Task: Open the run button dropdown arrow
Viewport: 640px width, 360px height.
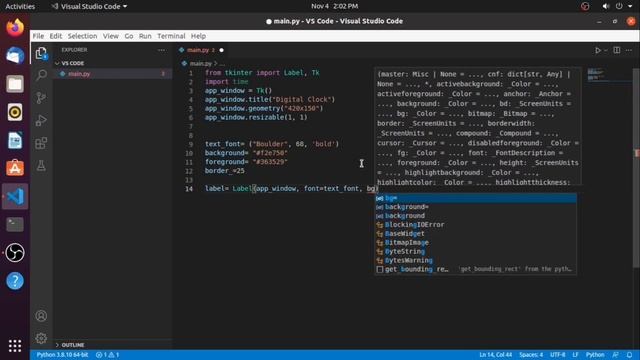Action: pos(606,50)
